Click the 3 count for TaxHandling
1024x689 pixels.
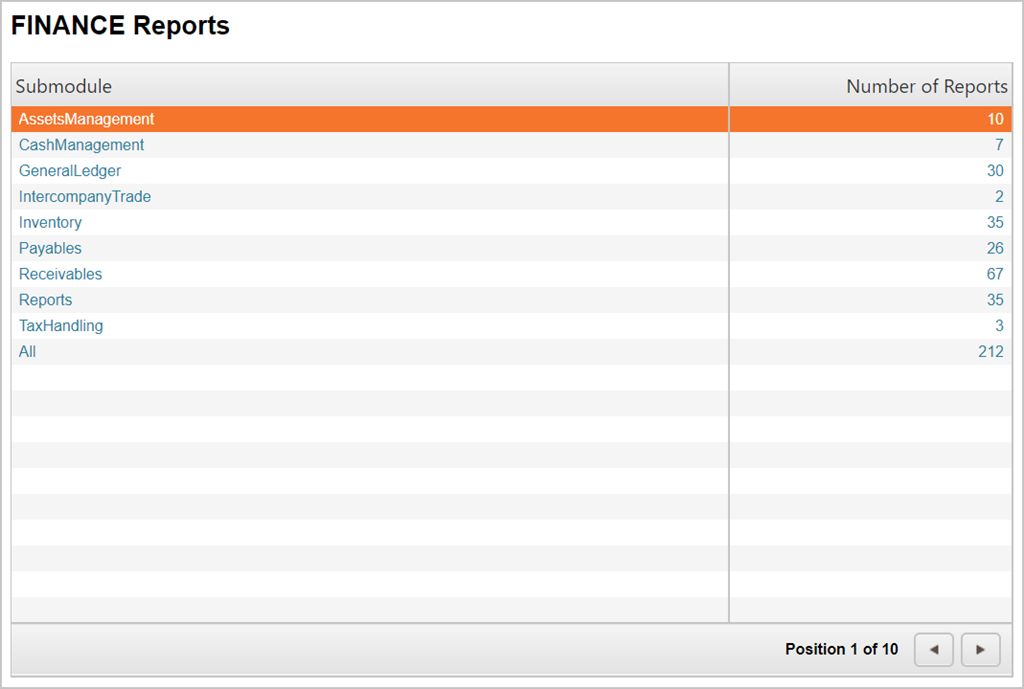coord(998,326)
